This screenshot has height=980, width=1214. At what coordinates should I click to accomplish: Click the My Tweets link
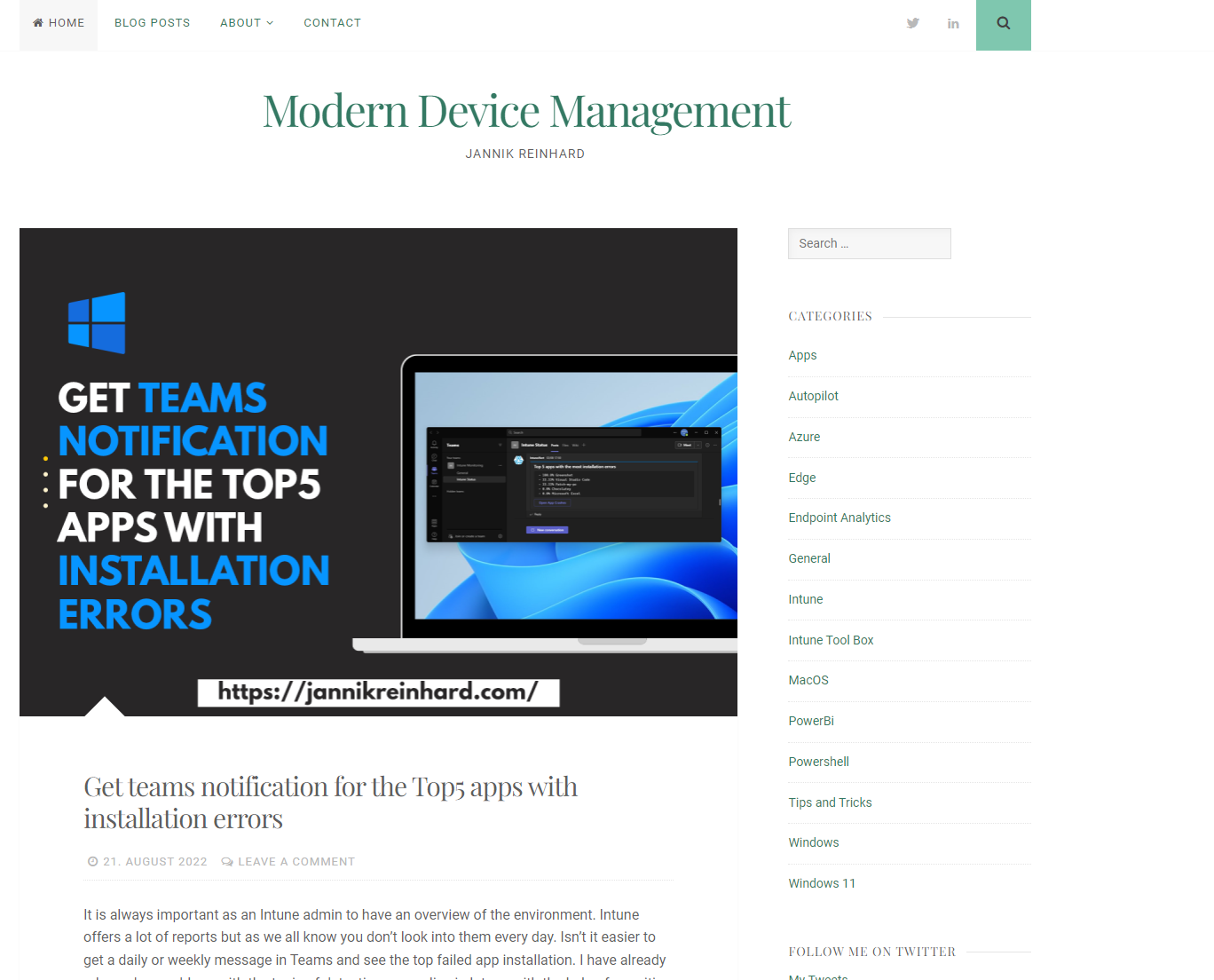point(817,976)
